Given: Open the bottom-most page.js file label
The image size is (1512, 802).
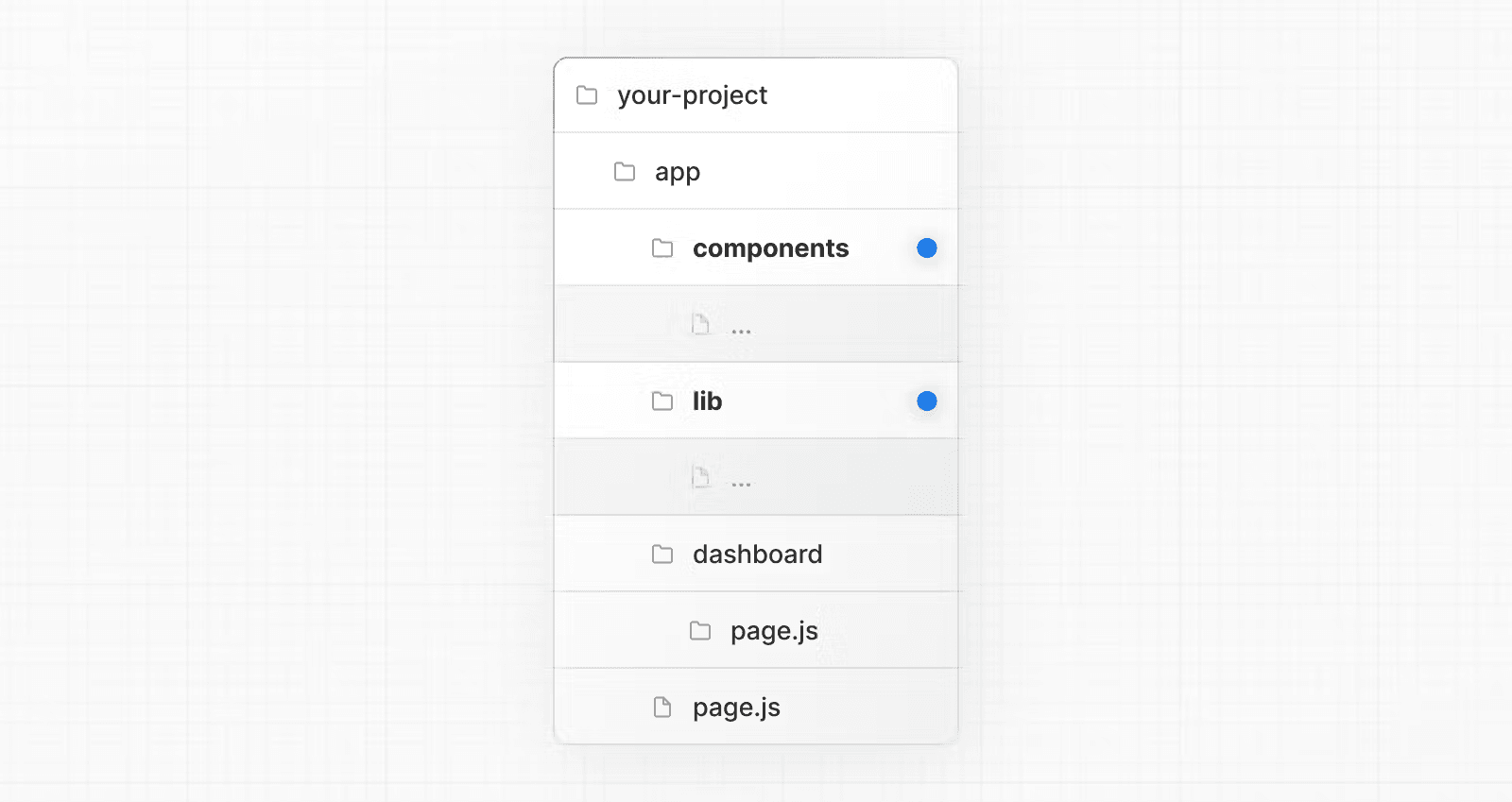Looking at the screenshot, I should click(x=736, y=708).
